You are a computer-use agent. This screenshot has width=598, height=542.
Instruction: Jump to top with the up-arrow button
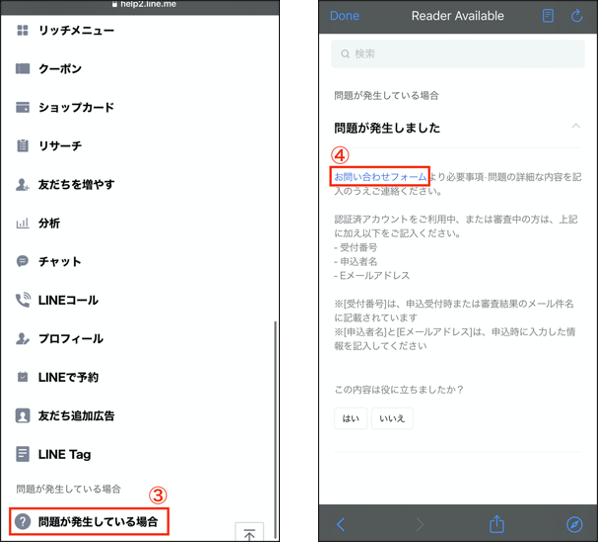coord(249,532)
